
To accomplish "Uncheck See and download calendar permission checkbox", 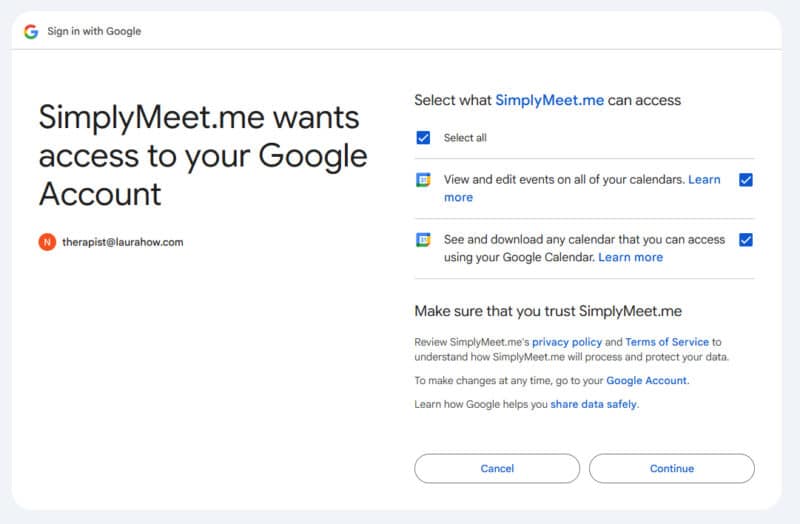I will 745,240.
